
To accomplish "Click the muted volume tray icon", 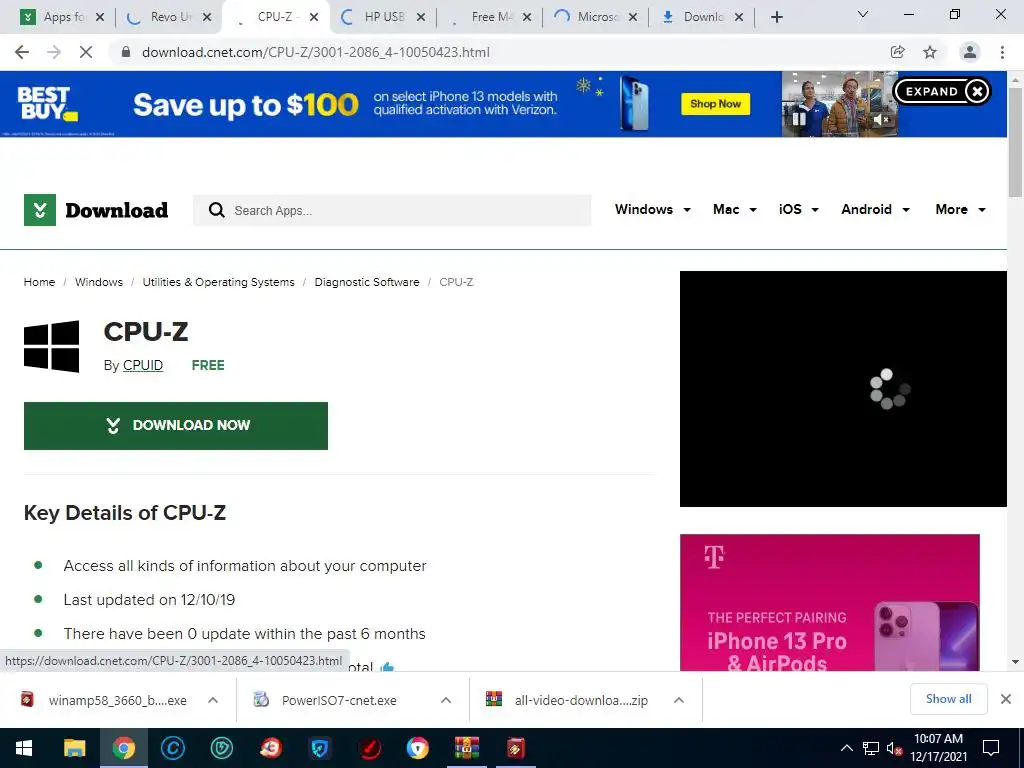I will (894, 748).
